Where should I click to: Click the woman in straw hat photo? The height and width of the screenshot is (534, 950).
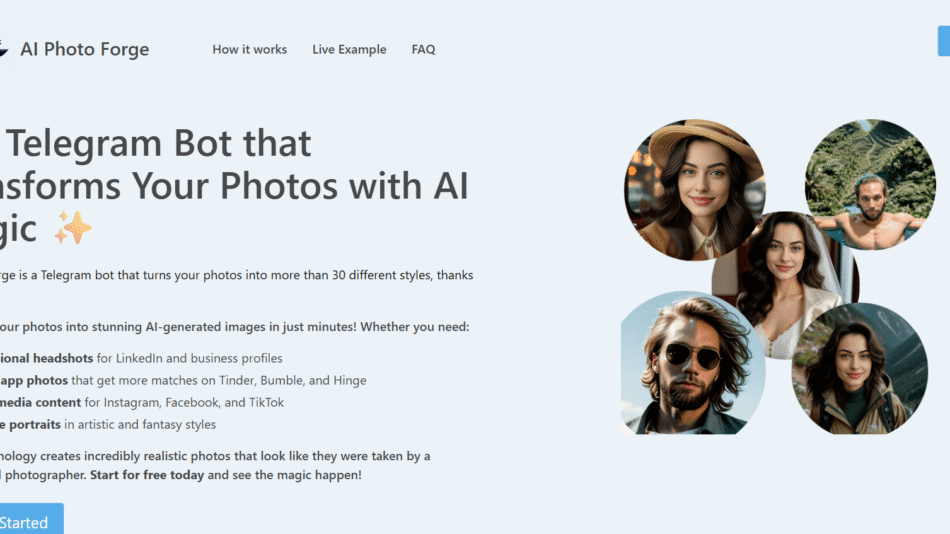694,189
